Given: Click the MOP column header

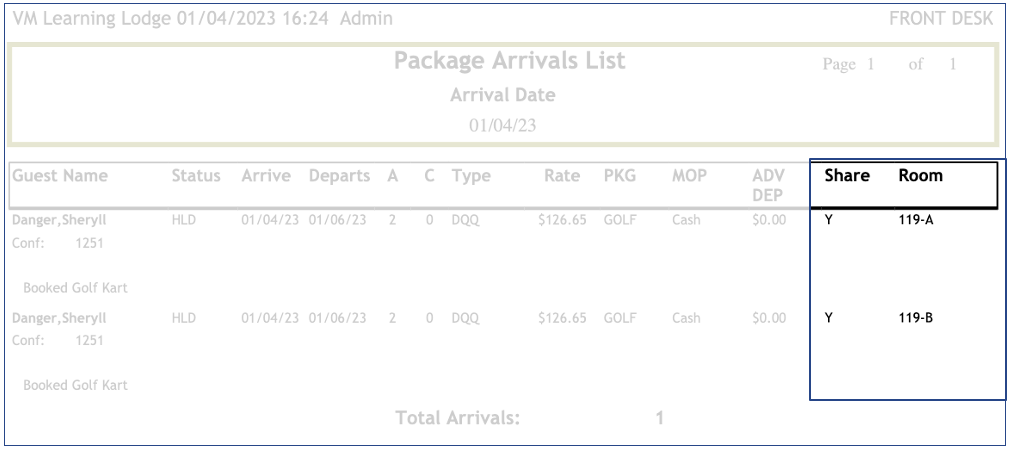Looking at the screenshot, I should click(x=689, y=176).
